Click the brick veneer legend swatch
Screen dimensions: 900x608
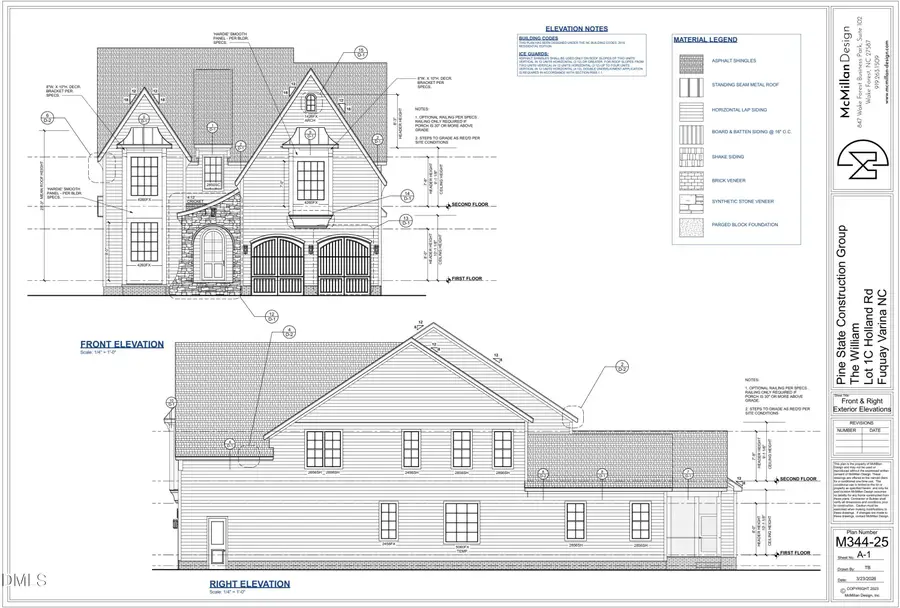pos(691,181)
